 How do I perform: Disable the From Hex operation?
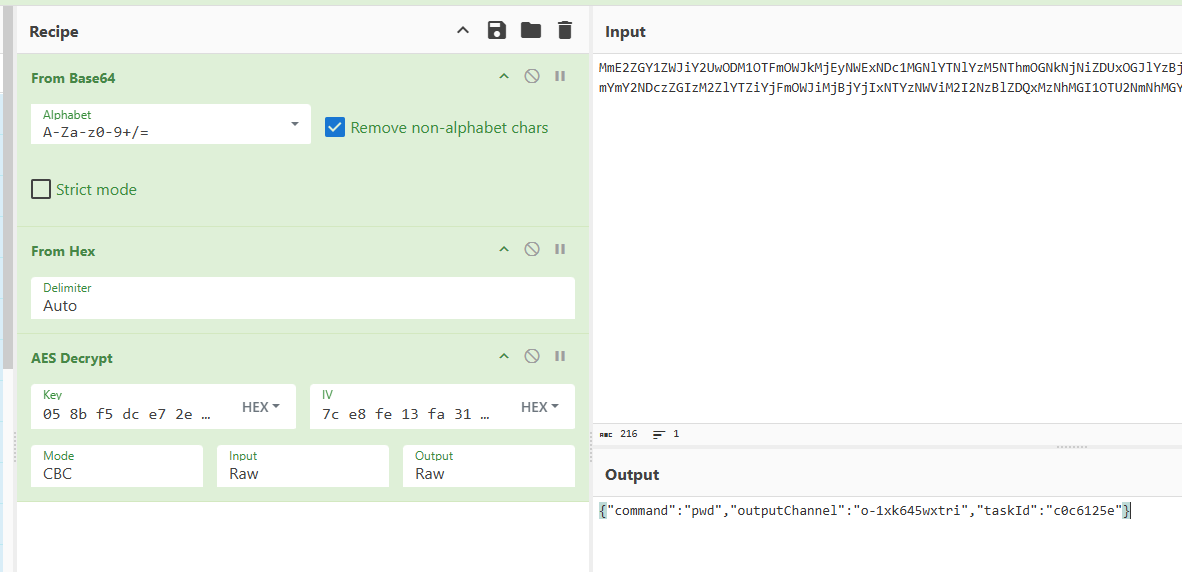pos(532,250)
